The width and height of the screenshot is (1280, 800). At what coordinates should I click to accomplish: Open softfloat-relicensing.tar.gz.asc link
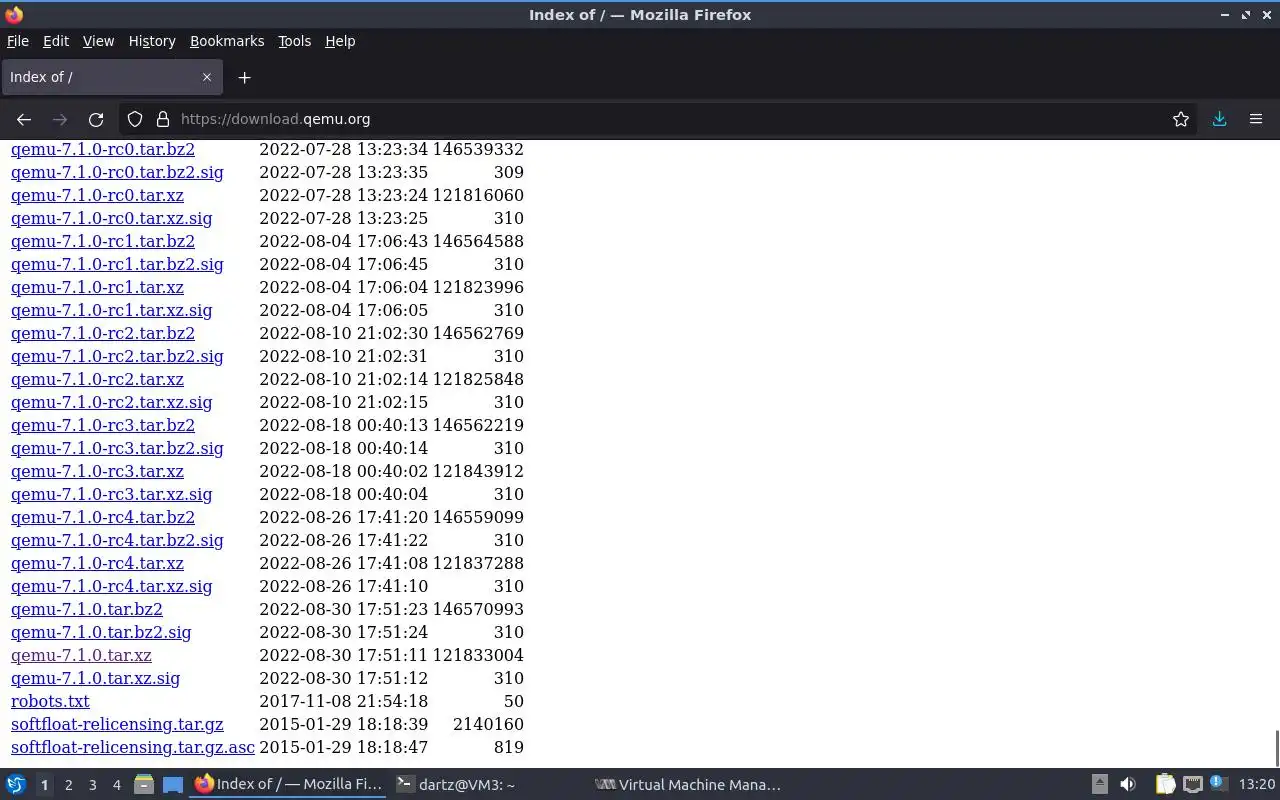click(x=133, y=747)
